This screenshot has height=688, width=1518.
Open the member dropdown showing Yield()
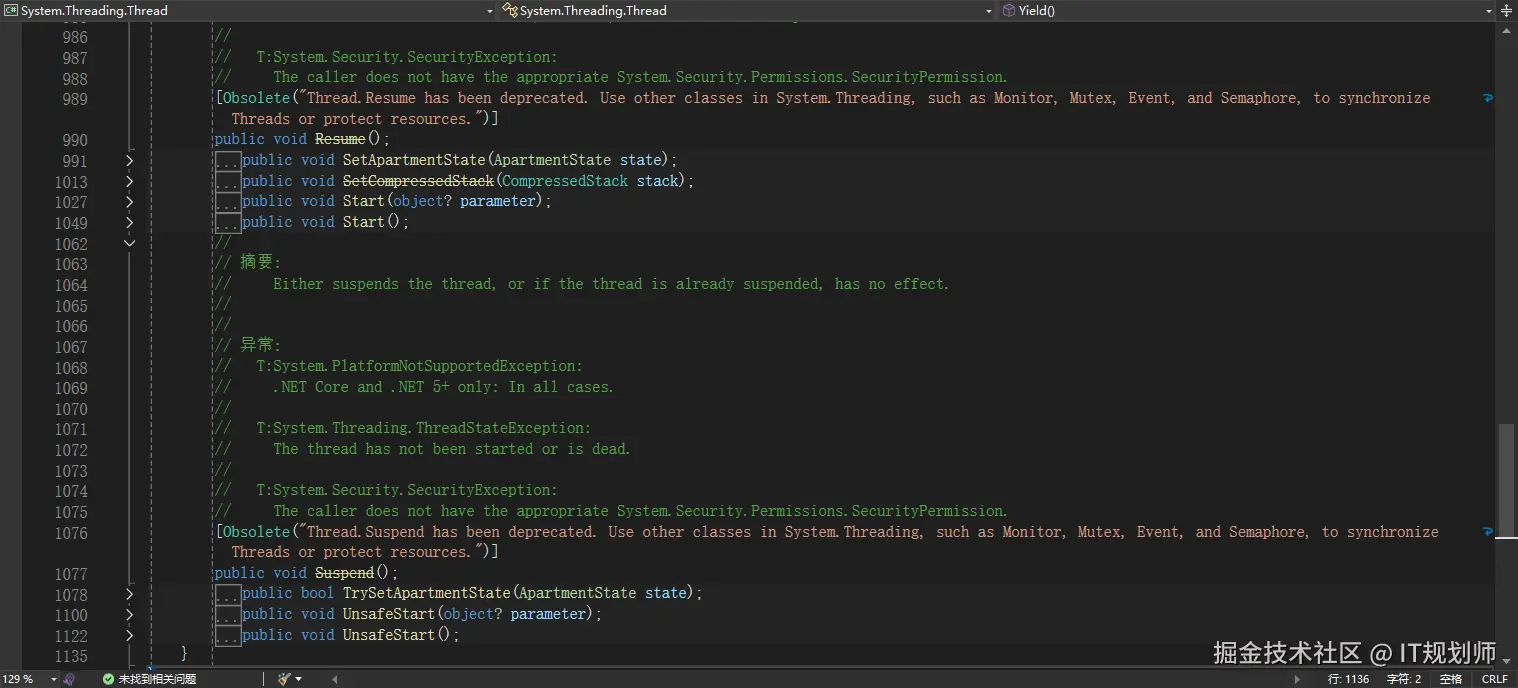1248,10
